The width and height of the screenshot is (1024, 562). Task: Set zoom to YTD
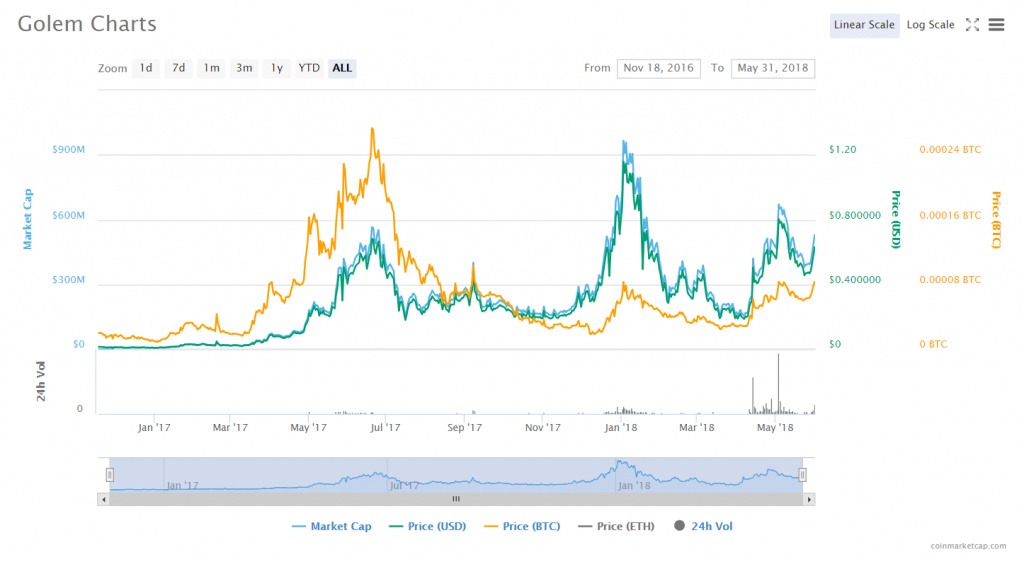(x=309, y=68)
